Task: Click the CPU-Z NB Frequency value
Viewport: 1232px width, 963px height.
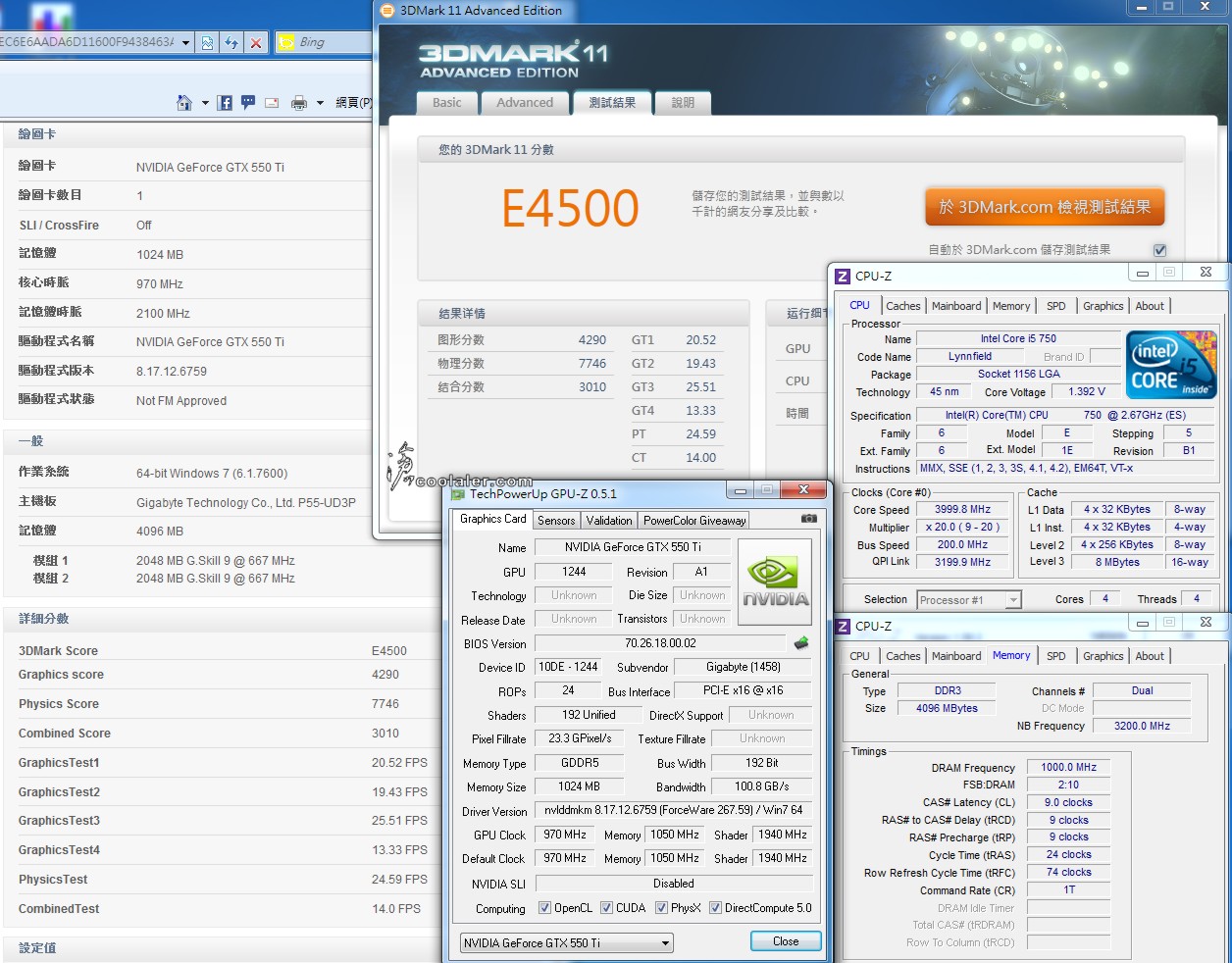Action: (x=1142, y=726)
